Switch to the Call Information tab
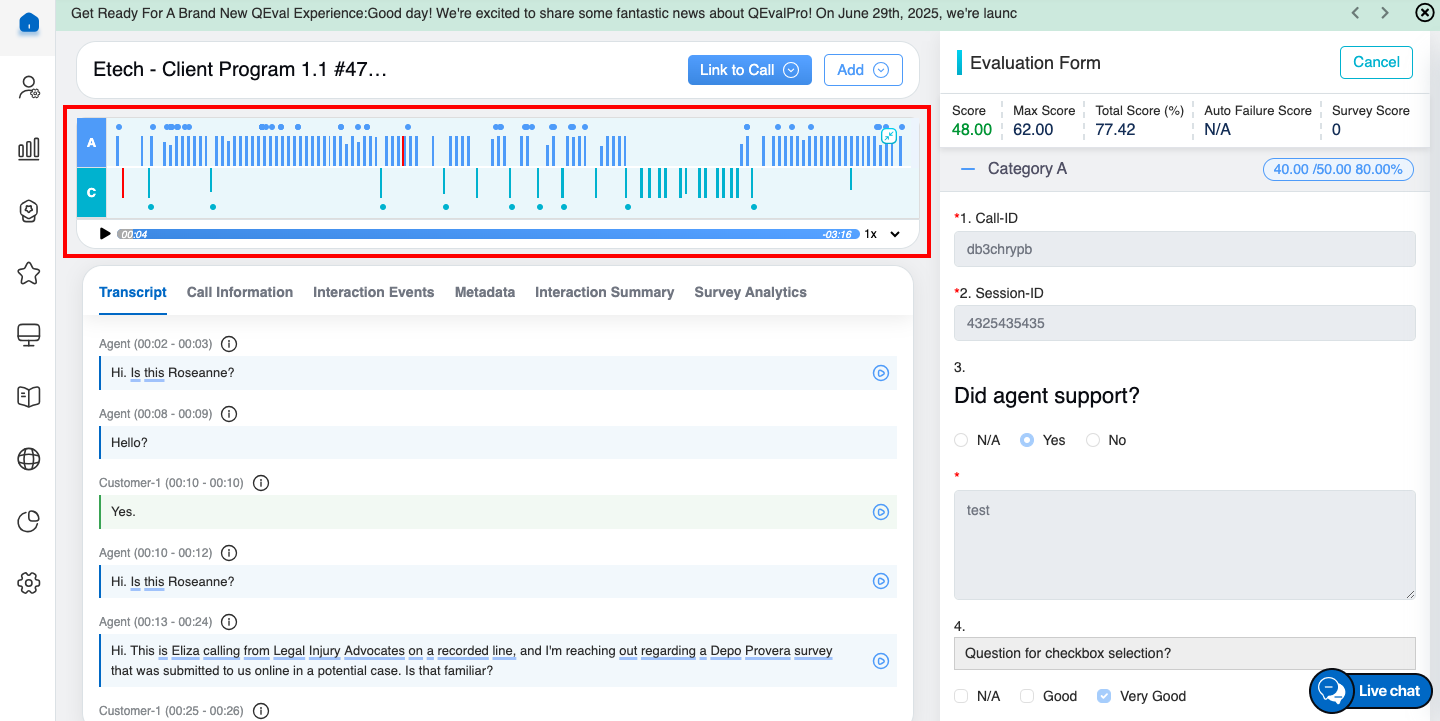The image size is (1440, 721). pos(239,292)
